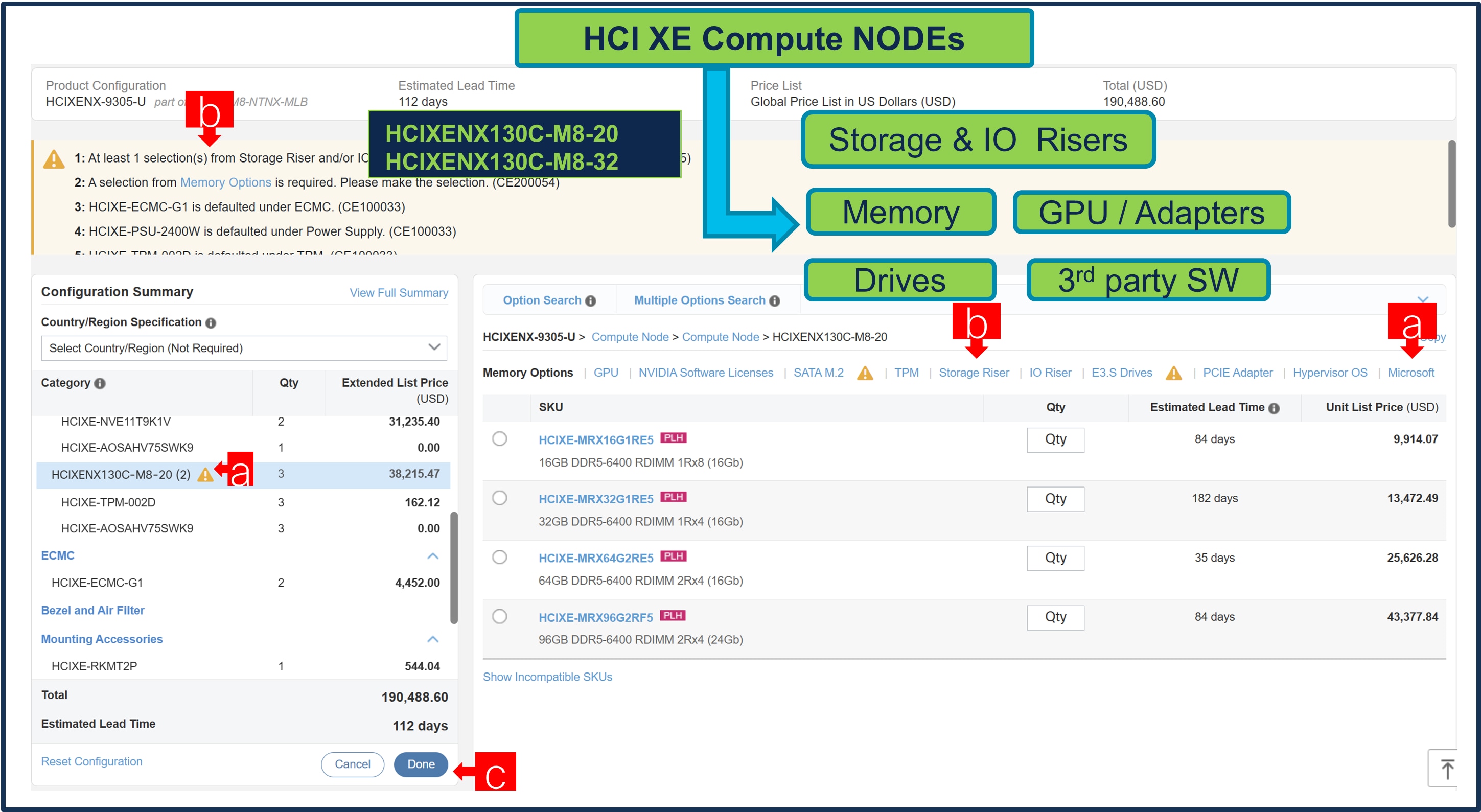The height and width of the screenshot is (812, 1481).
Task: Open the TPM tab
Action: click(906, 373)
